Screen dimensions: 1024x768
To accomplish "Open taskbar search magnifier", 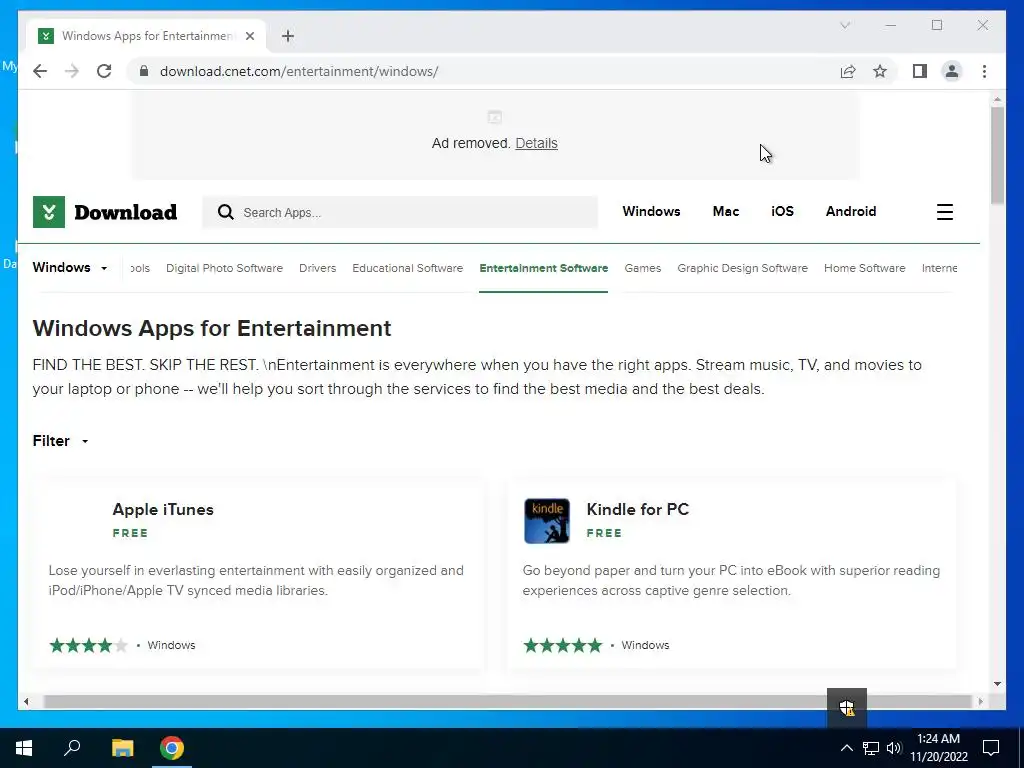I will click(72, 748).
